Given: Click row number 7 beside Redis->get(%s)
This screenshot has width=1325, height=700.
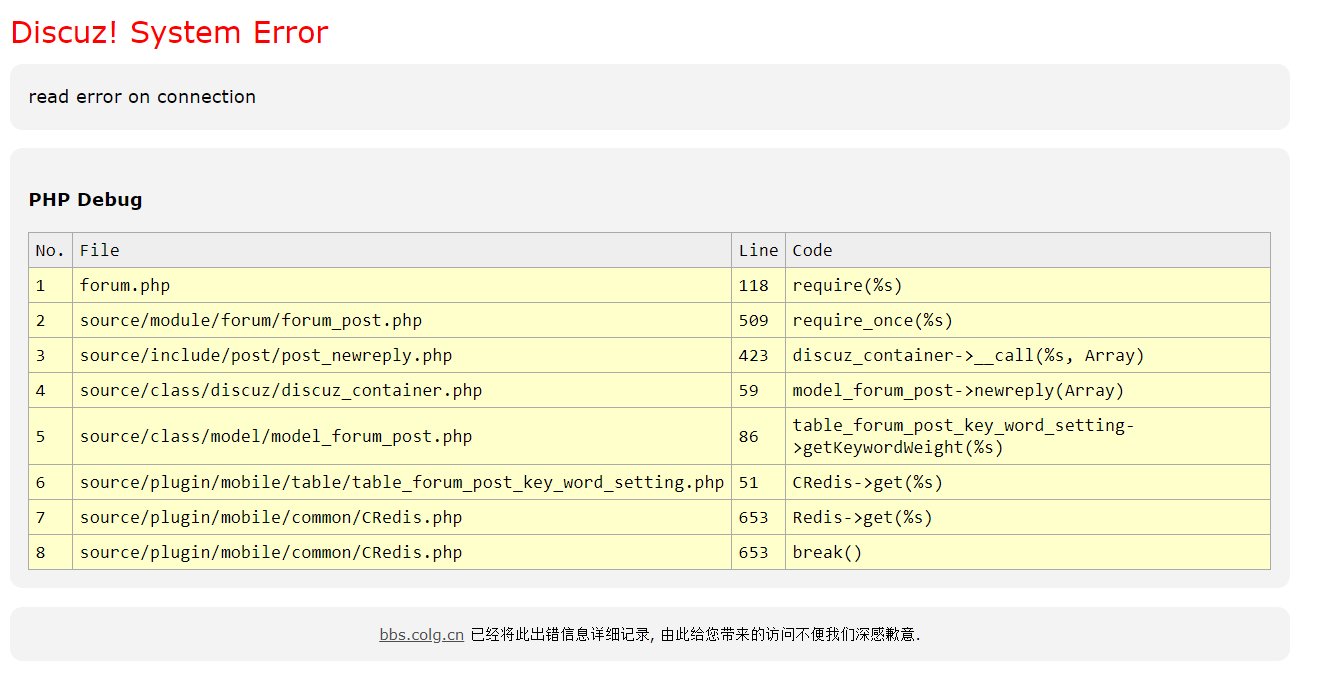Looking at the screenshot, I should click(x=50, y=517).
